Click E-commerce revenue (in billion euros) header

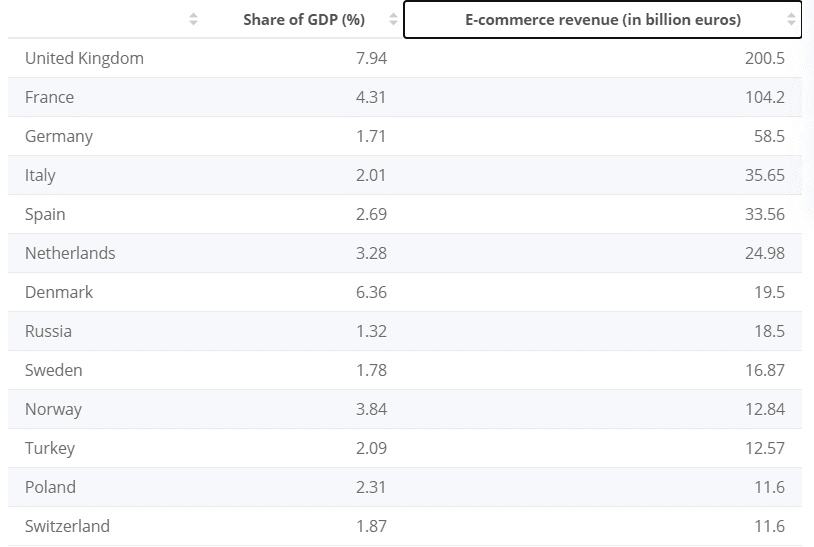pyautogui.click(x=603, y=19)
